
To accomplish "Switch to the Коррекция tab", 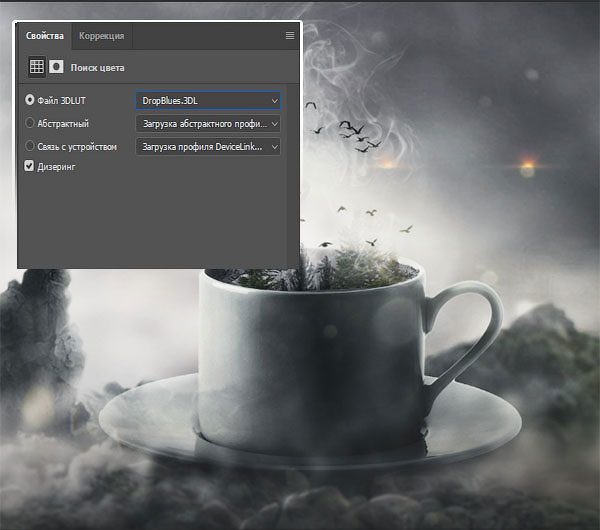I will [x=102, y=36].
